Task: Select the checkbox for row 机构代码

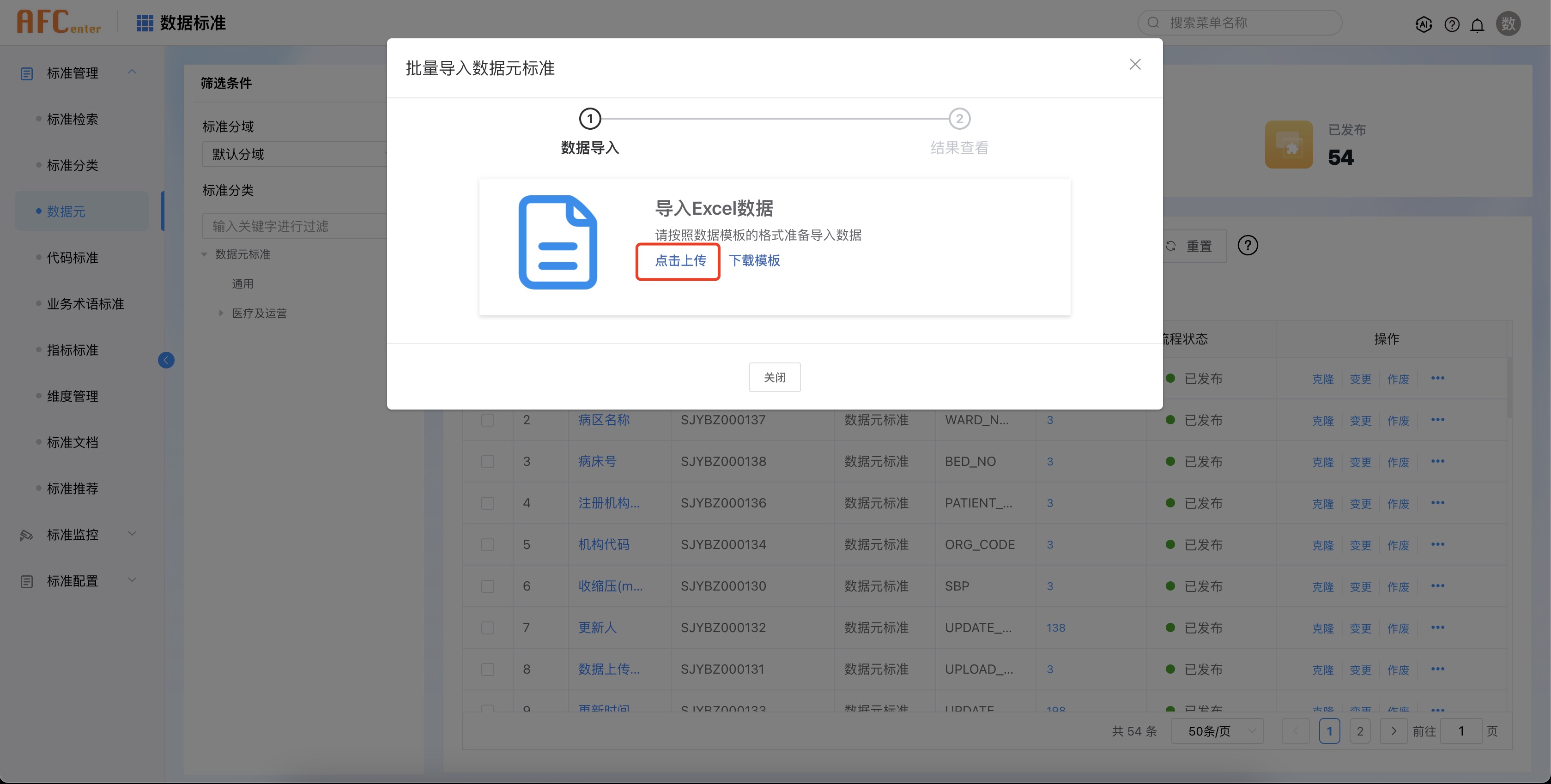Action: pyautogui.click(x=488, y=544)
